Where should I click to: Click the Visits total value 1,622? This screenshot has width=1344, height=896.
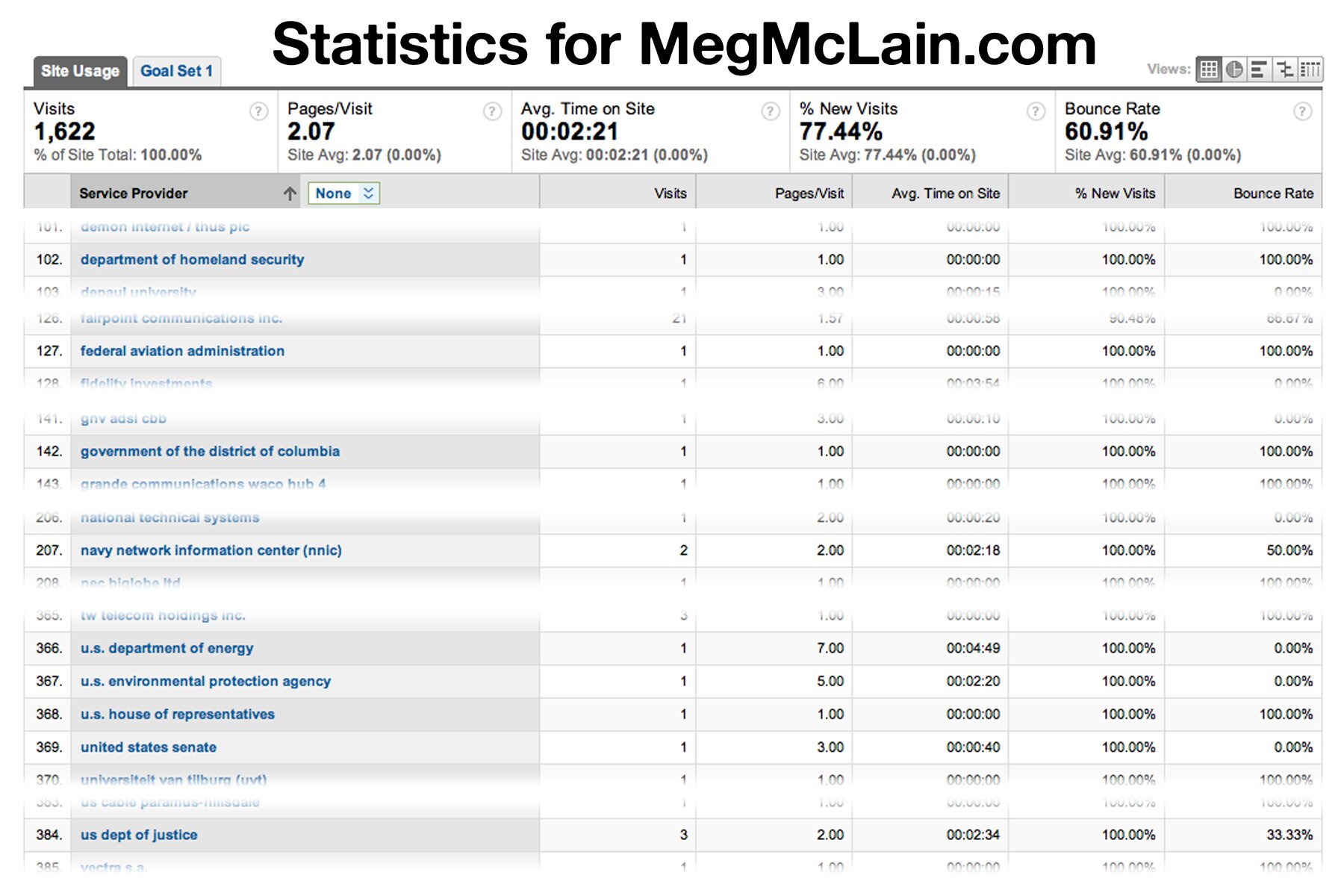click(65, 131)
